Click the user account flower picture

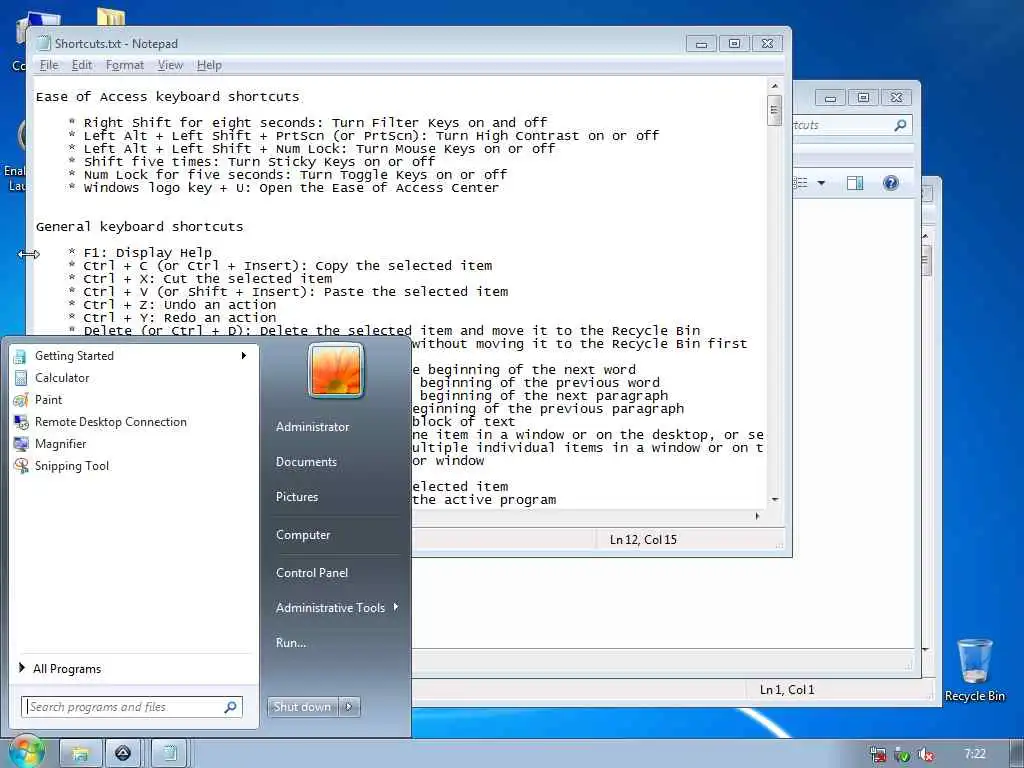point(336,370)
